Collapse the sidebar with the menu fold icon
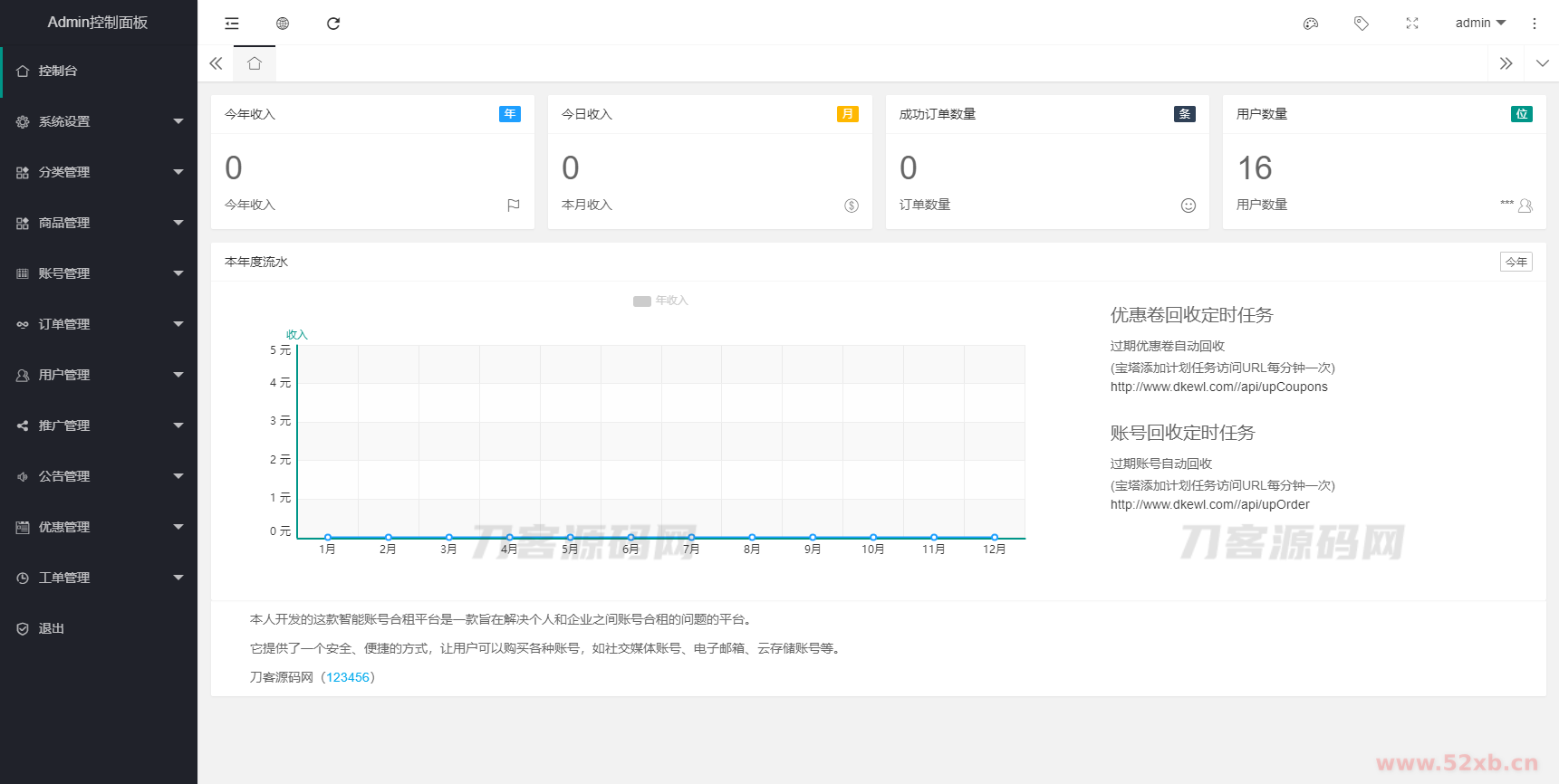The image size is (1559, 784). pos(232,24)
